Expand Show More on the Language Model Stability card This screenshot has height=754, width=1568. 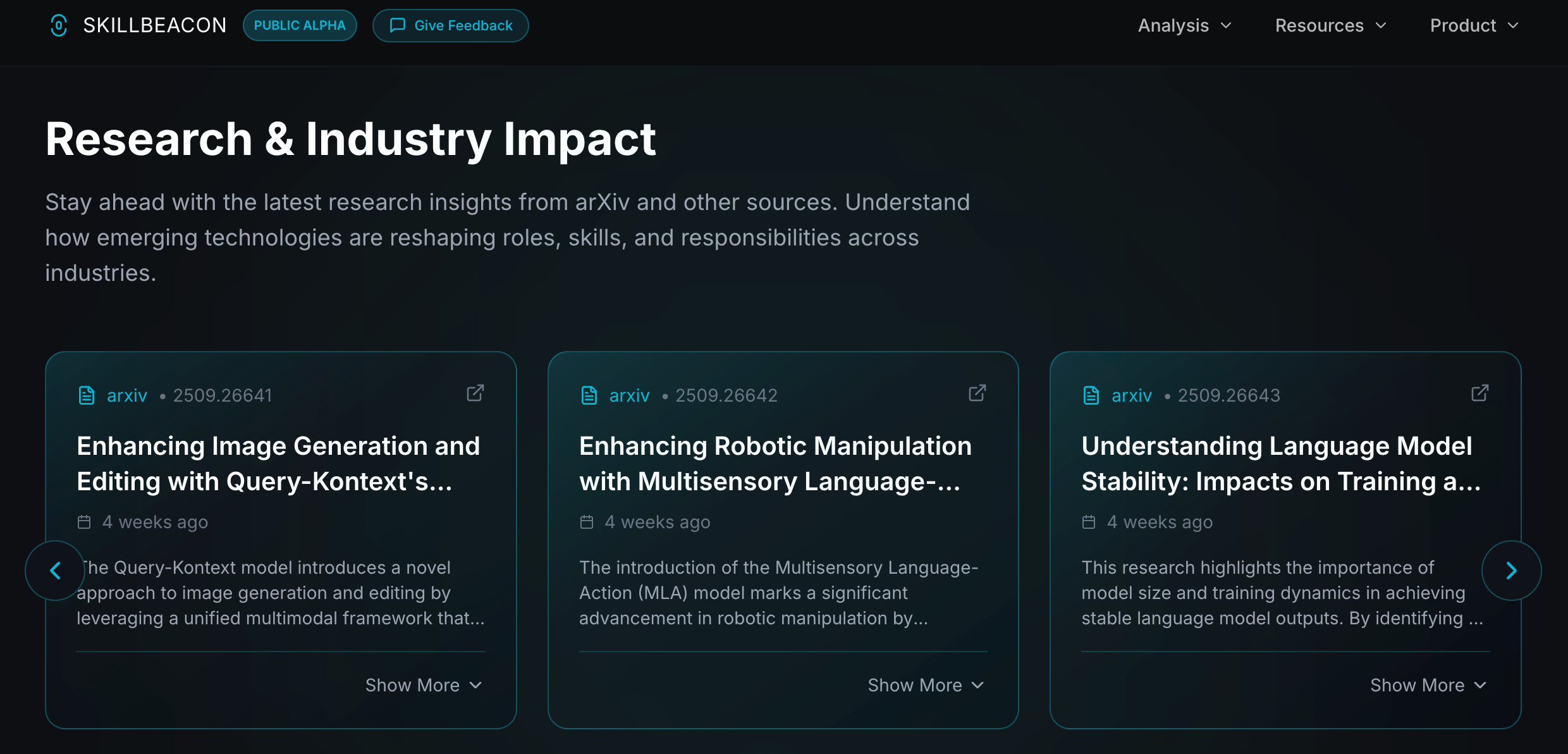(1428, 685)
